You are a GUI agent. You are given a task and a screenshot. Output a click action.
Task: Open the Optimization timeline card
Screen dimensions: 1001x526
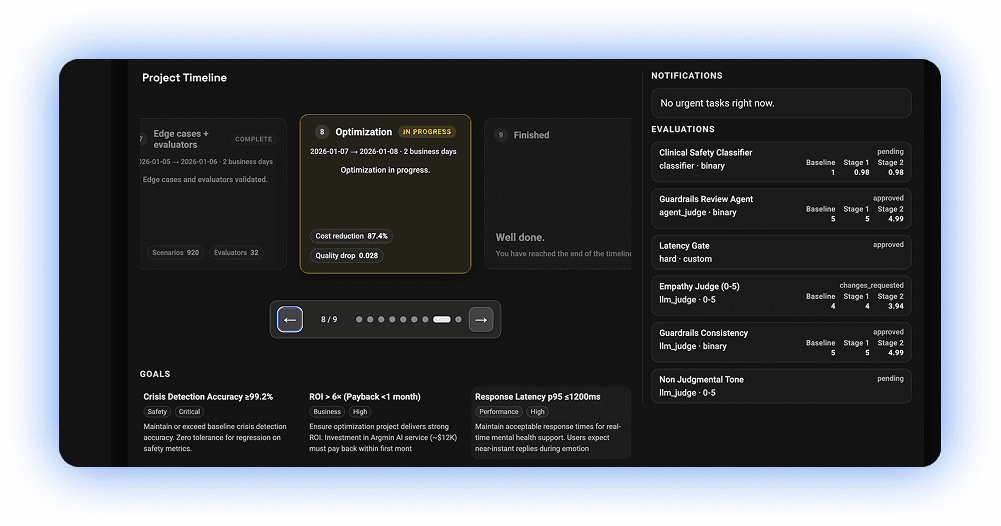click(386, 194)
